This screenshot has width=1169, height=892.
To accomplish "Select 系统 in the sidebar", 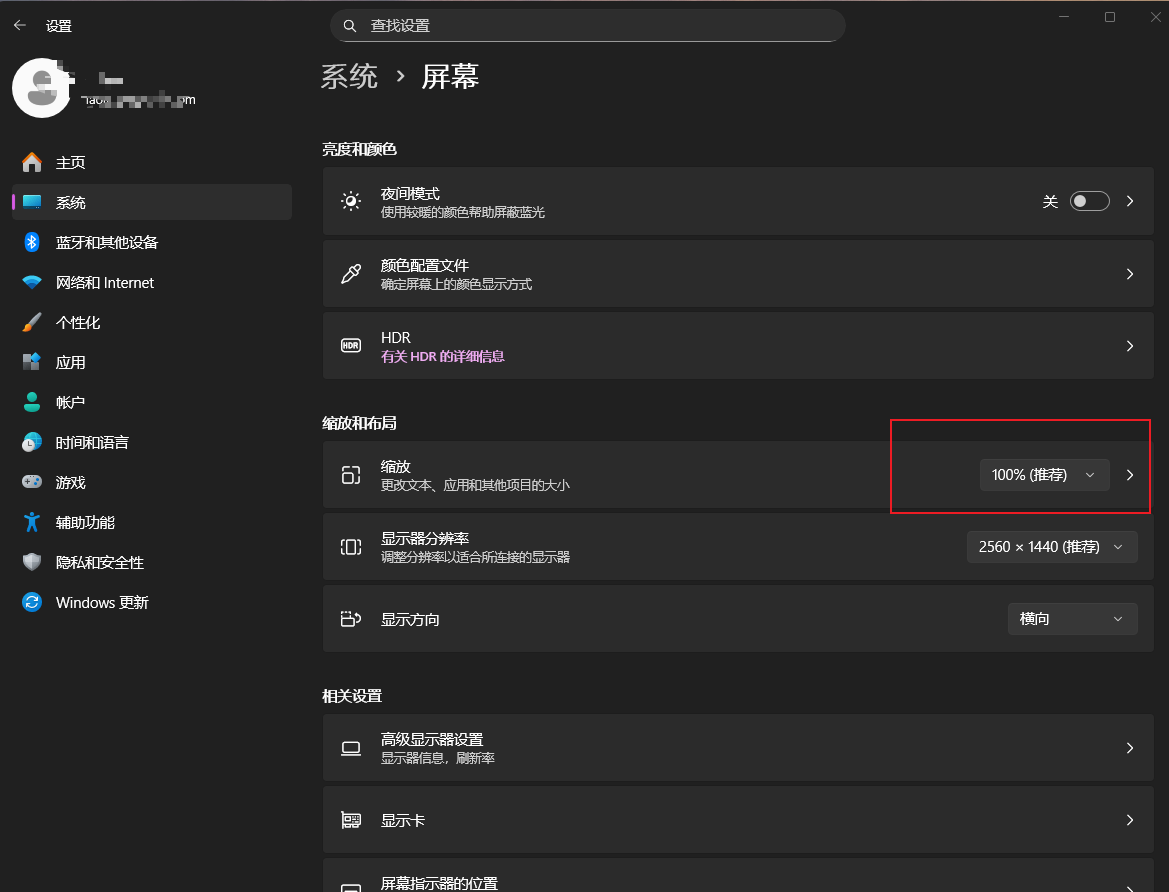I will point(152,202).
